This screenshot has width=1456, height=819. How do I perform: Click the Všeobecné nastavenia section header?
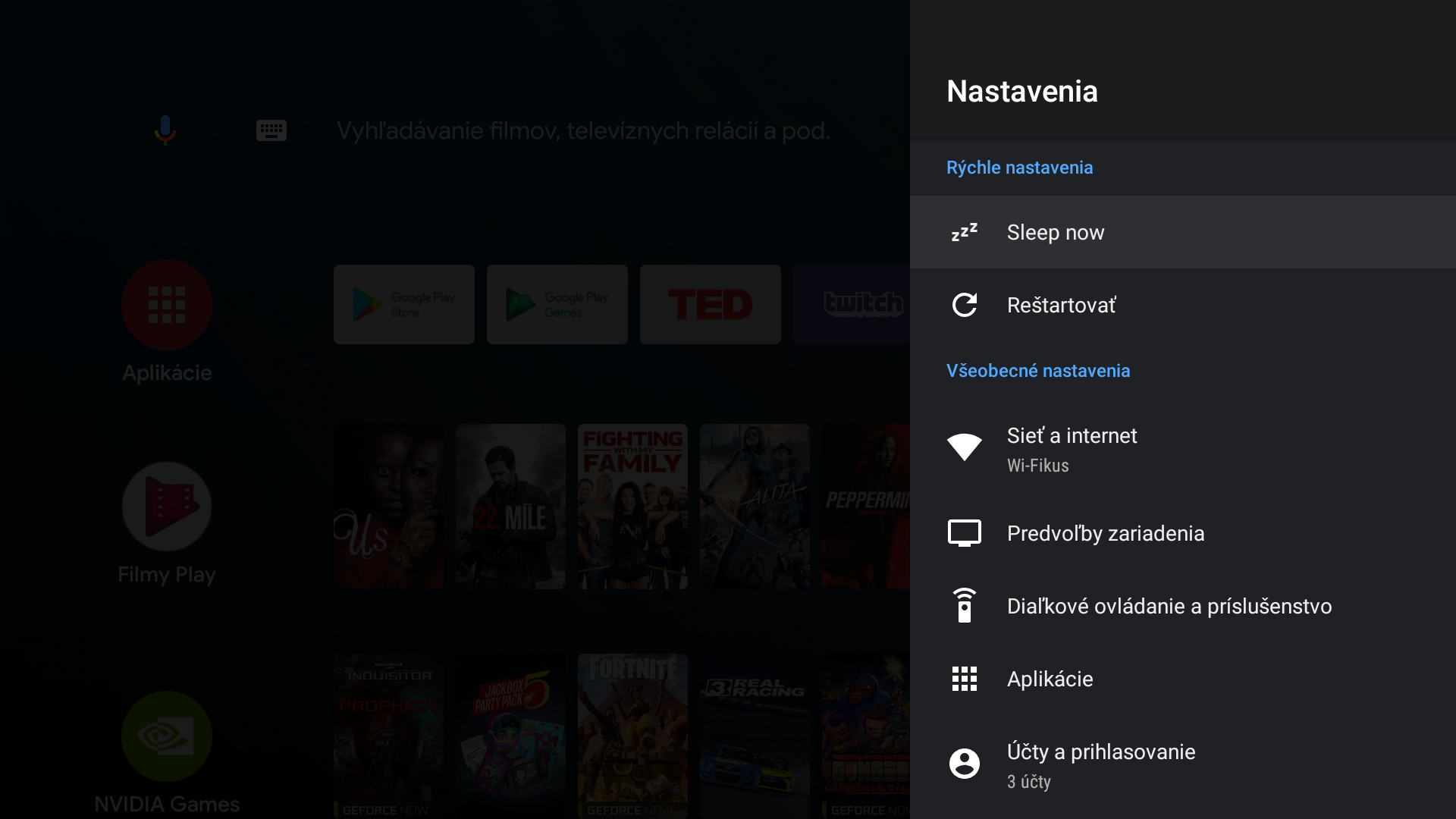[1038, 371]
